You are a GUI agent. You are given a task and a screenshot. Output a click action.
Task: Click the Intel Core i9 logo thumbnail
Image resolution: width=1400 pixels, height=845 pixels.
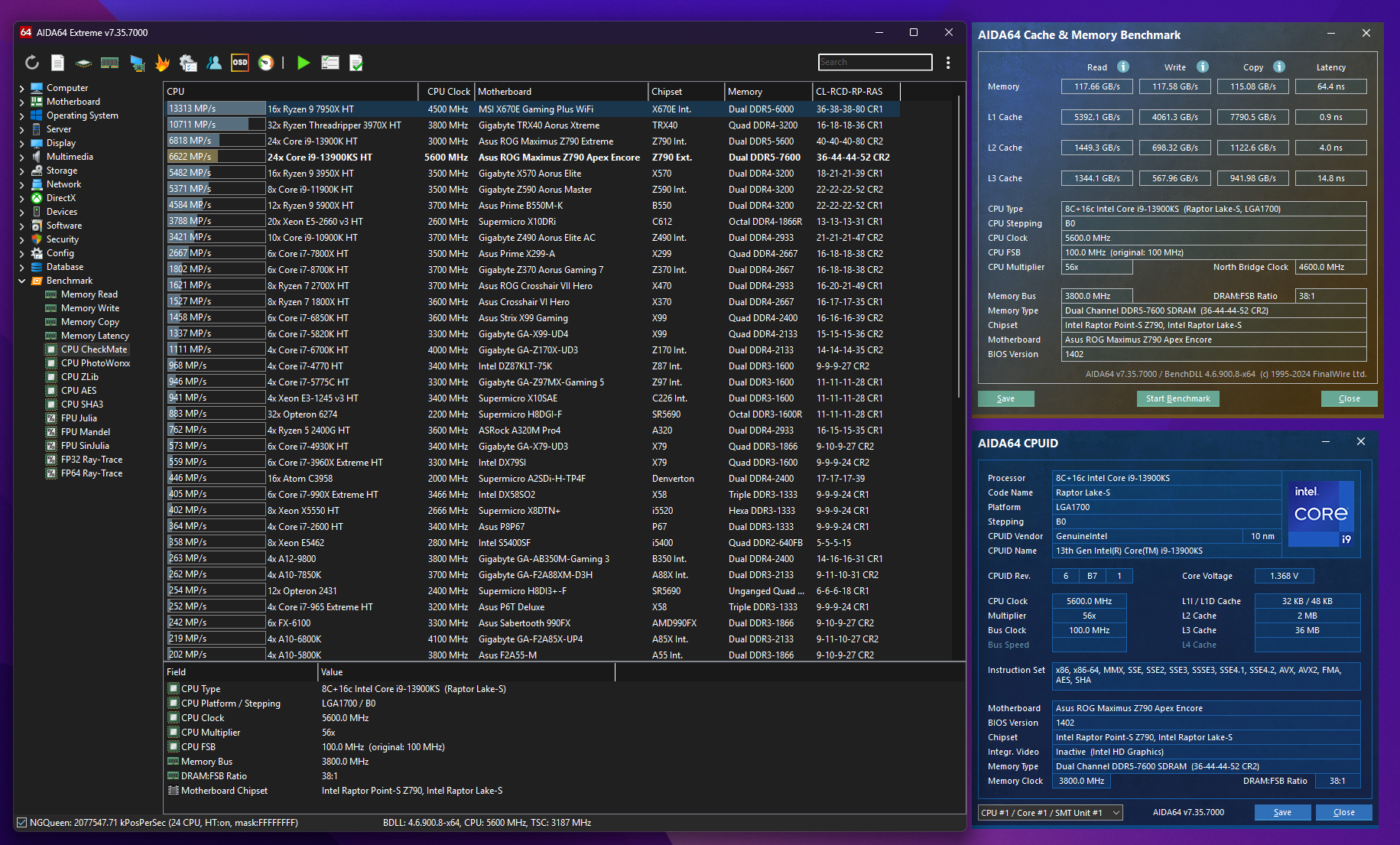(1323, 513)
